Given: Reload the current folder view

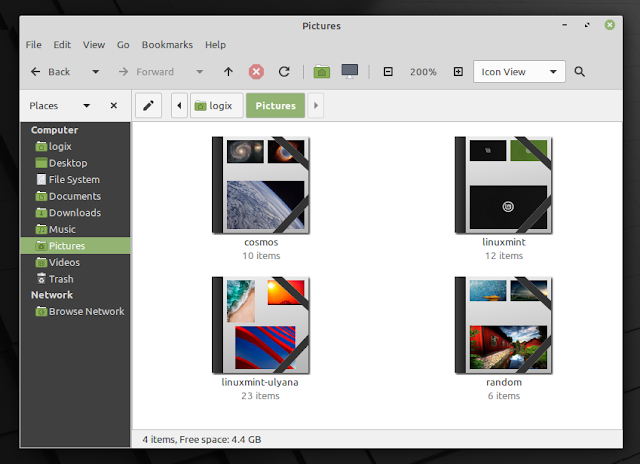Looking at the screenshot, I should click(x=284, y=72).
